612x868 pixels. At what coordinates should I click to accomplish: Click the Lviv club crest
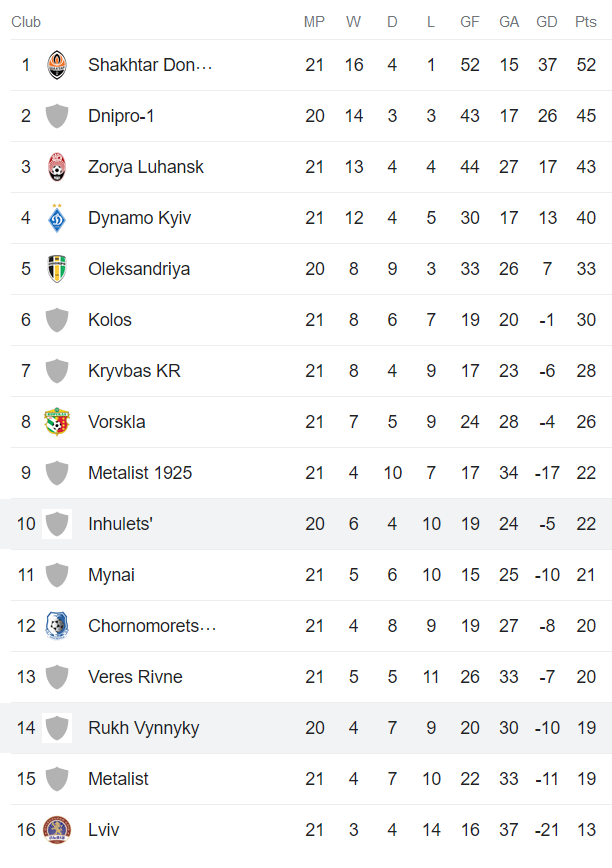(57, 830)
